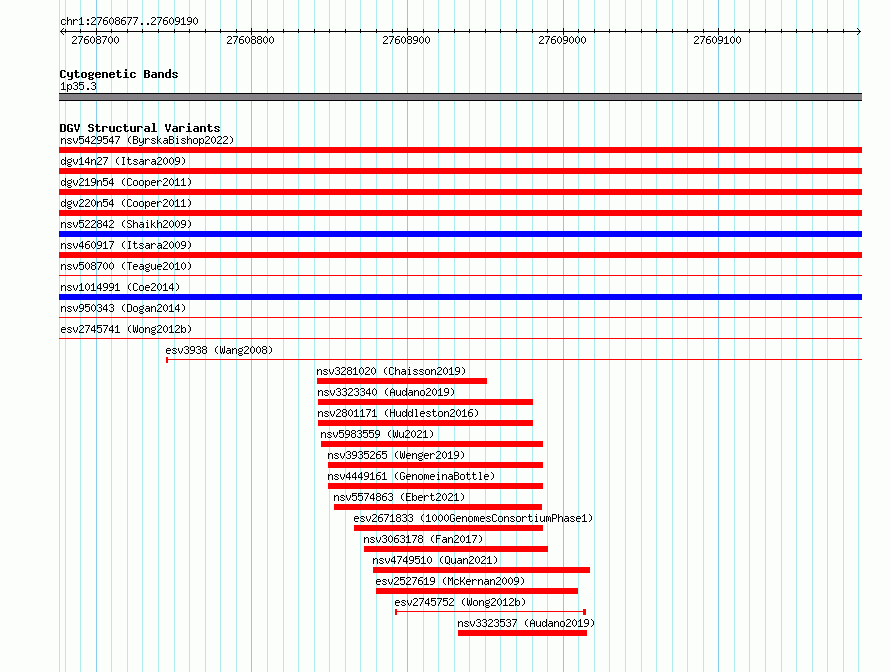The image size is (890, 672).
Task: Click esv2745752 (Wong2012b) label
Action: pos(460,602)
